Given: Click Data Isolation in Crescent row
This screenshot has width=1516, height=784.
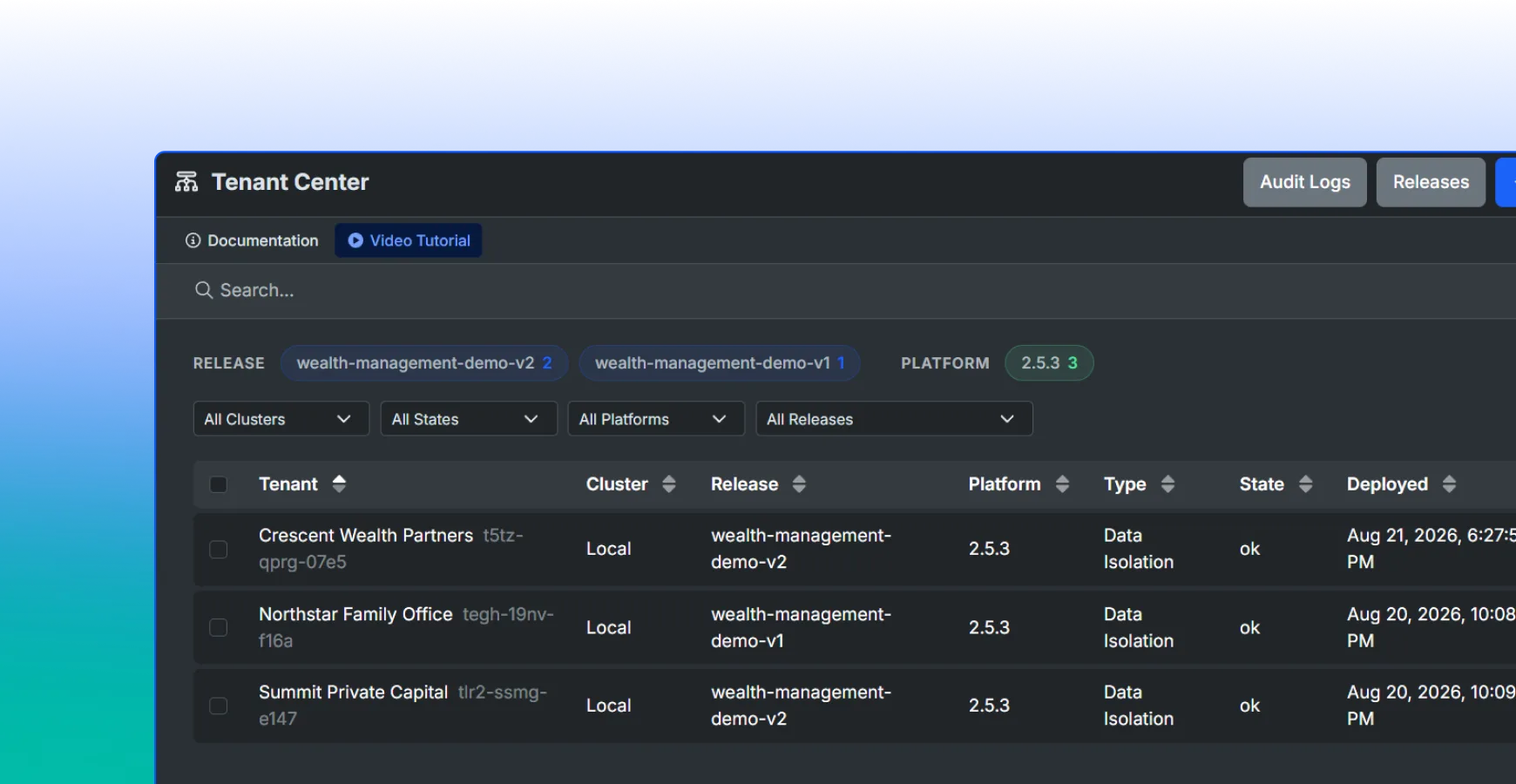Looking at the screenshot, I should [1139, 549].
